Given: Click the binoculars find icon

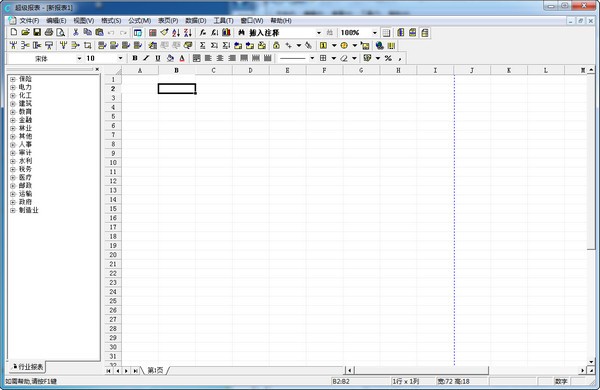Looking at the screenshot, I should click(x=241, y=33).
